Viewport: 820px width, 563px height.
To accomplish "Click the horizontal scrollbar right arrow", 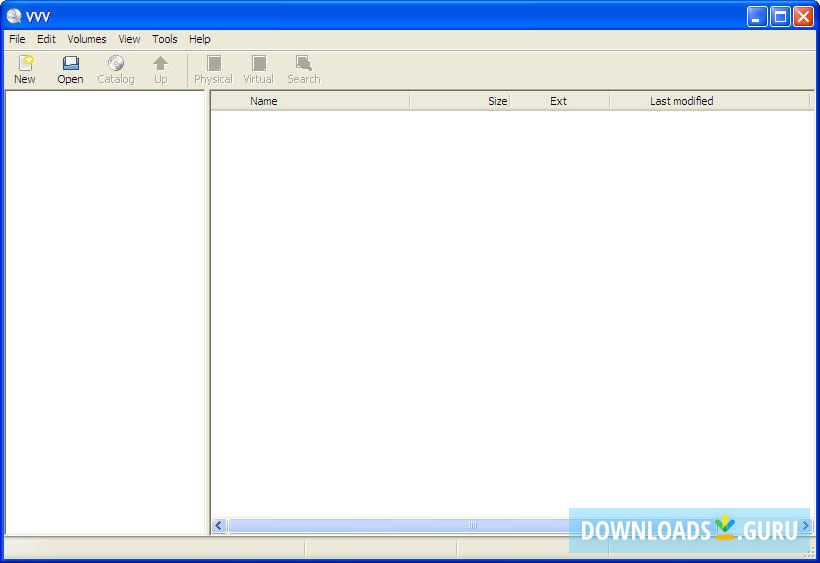I will click(806, 525).
